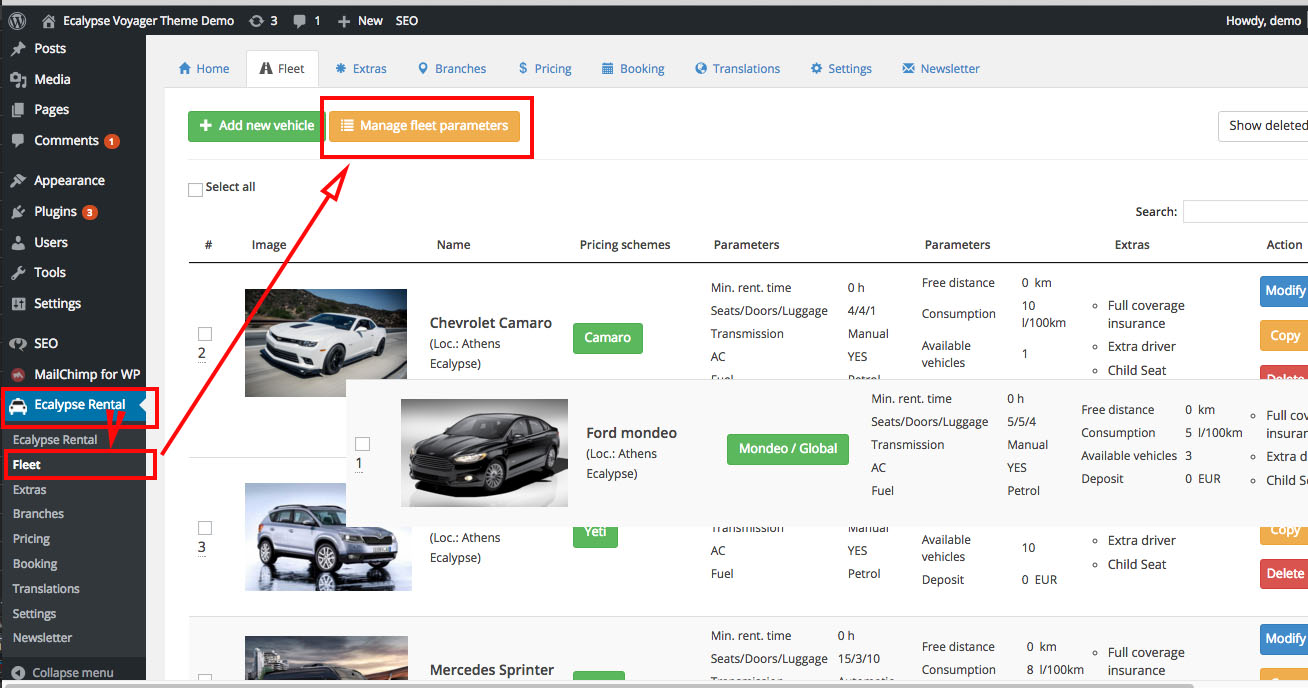This screenshot has width=1308, height=688.
Task: Open the Fleet submenu item
Action: [27, 465]
